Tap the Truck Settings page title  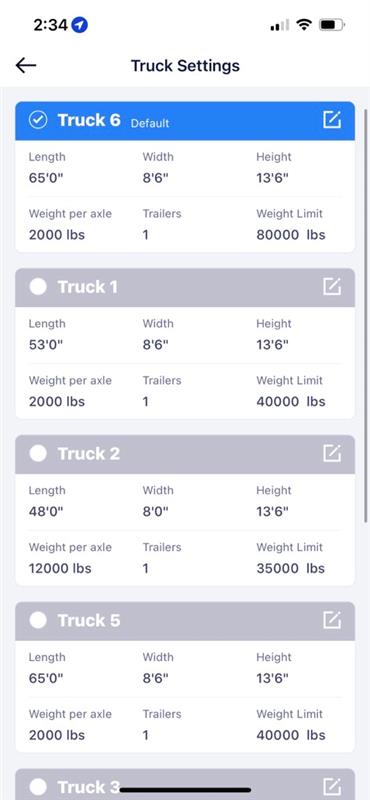click(x=185, y=66)
